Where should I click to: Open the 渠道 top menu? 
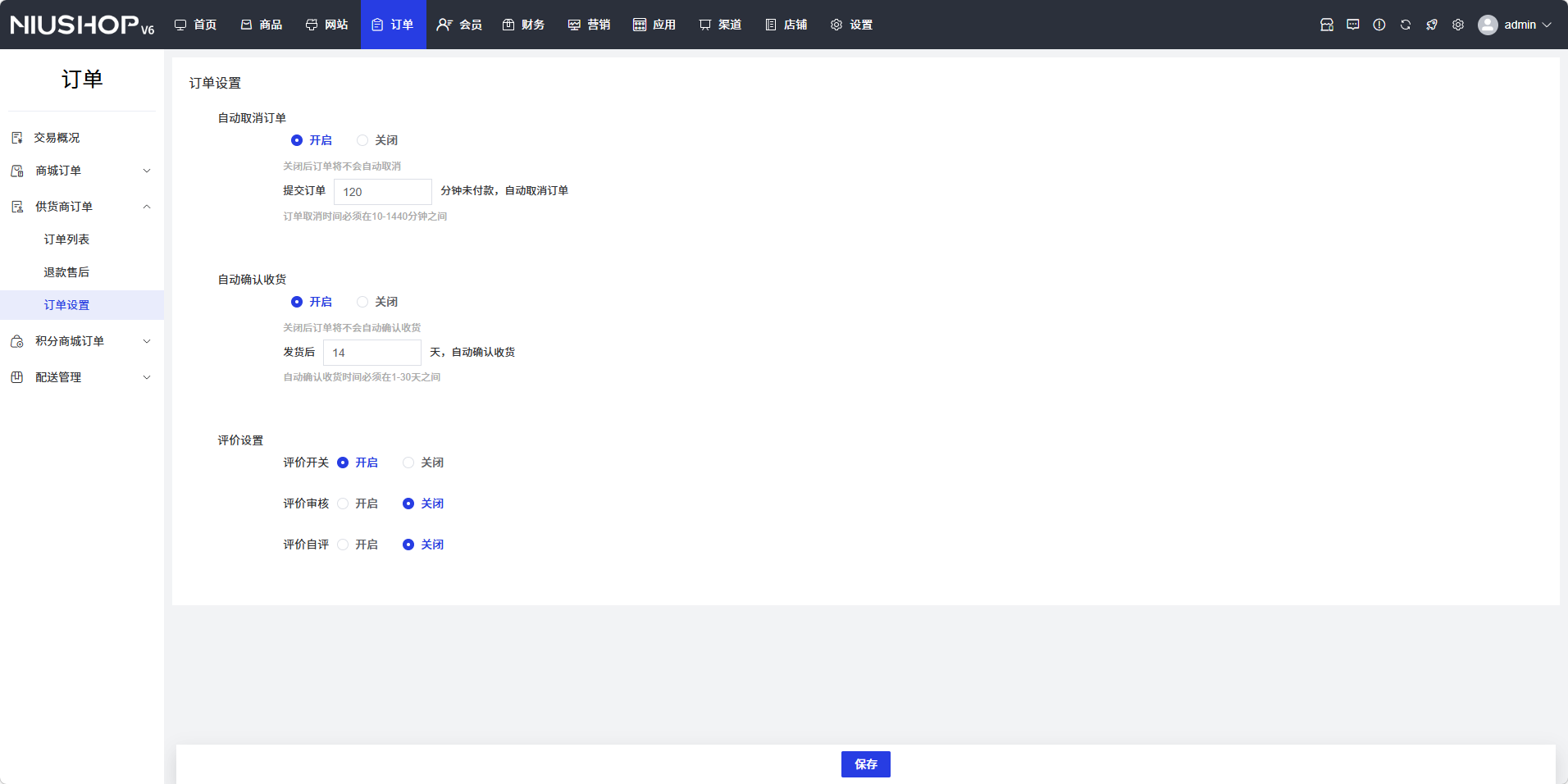point(722,25)
